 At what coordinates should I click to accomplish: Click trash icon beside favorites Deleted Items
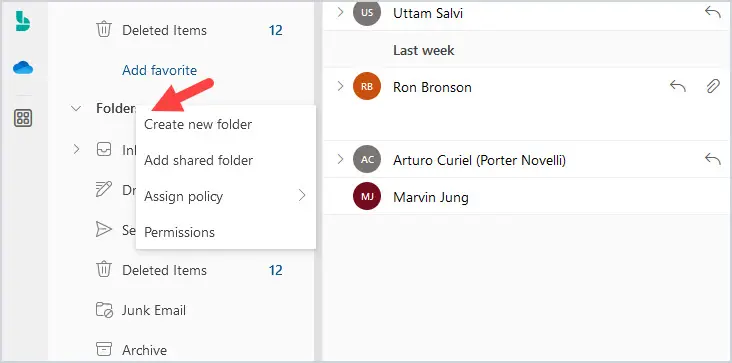pos(104,30)
